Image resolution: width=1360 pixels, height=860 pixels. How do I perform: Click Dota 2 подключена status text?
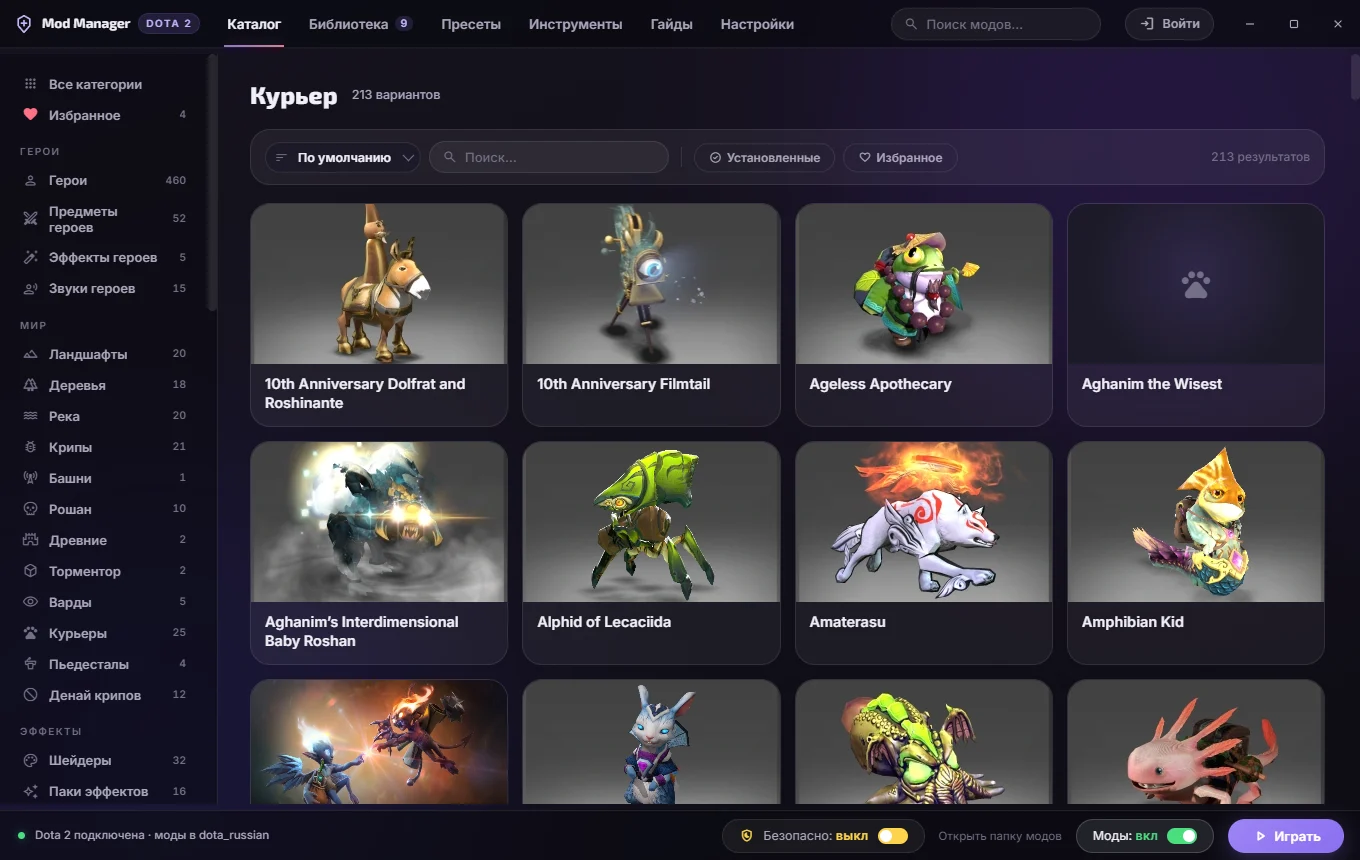pos(152,836)
